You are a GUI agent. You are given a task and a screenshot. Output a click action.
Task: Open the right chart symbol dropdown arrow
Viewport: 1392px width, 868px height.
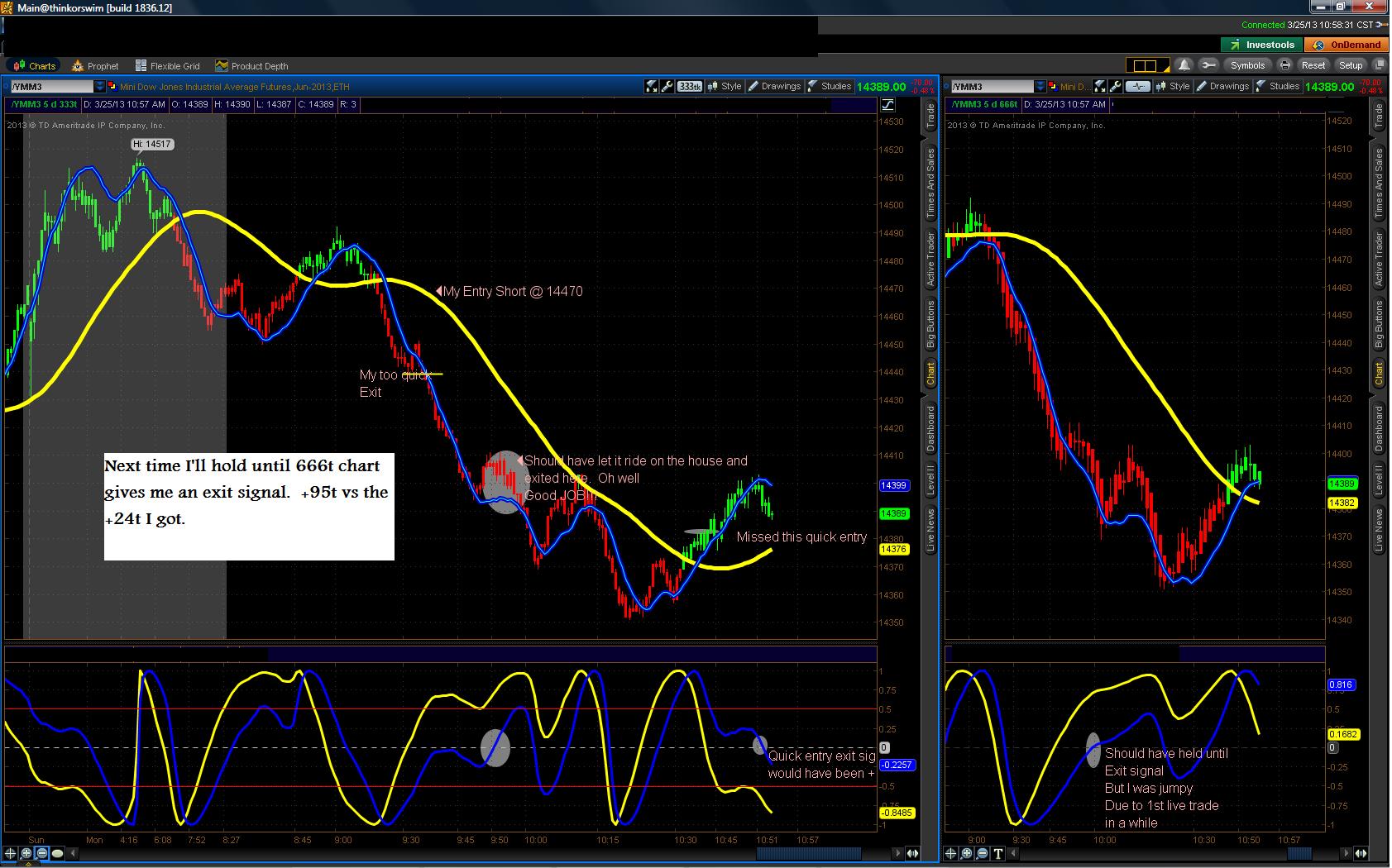click(1041, 87)
